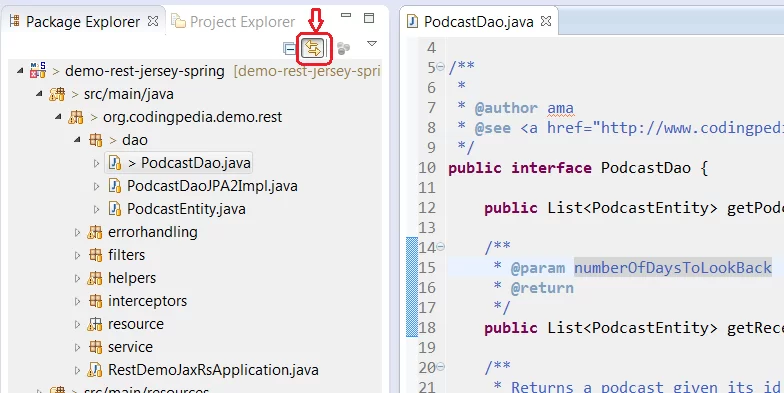784x393 pixels.
Task: Click the focus on active task icon
Action: 343,48
